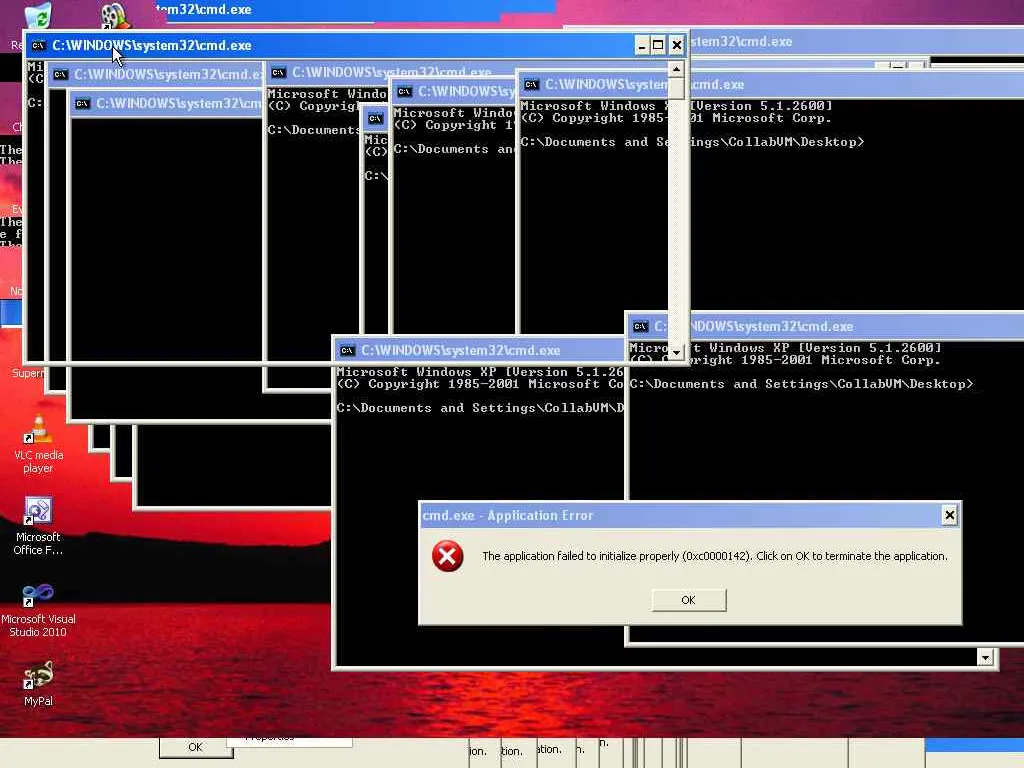Click the cmd icon of the cmd window showing 'C:\Documents an'
This screenshot has height=768, width=1024.
click(404, 91)
